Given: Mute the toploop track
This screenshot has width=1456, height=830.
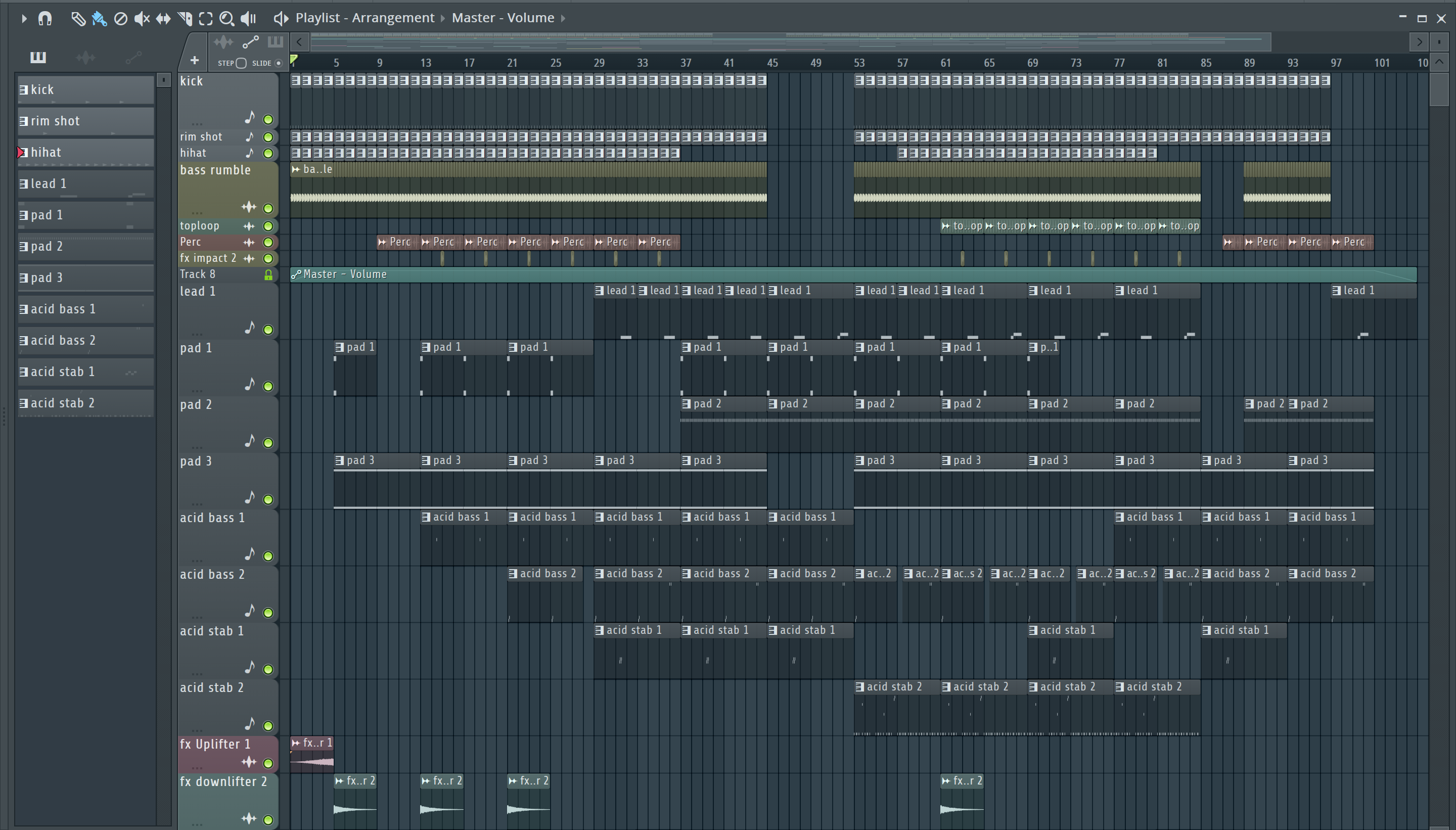Looking at the screenshot, I should (x=268, y=226).
